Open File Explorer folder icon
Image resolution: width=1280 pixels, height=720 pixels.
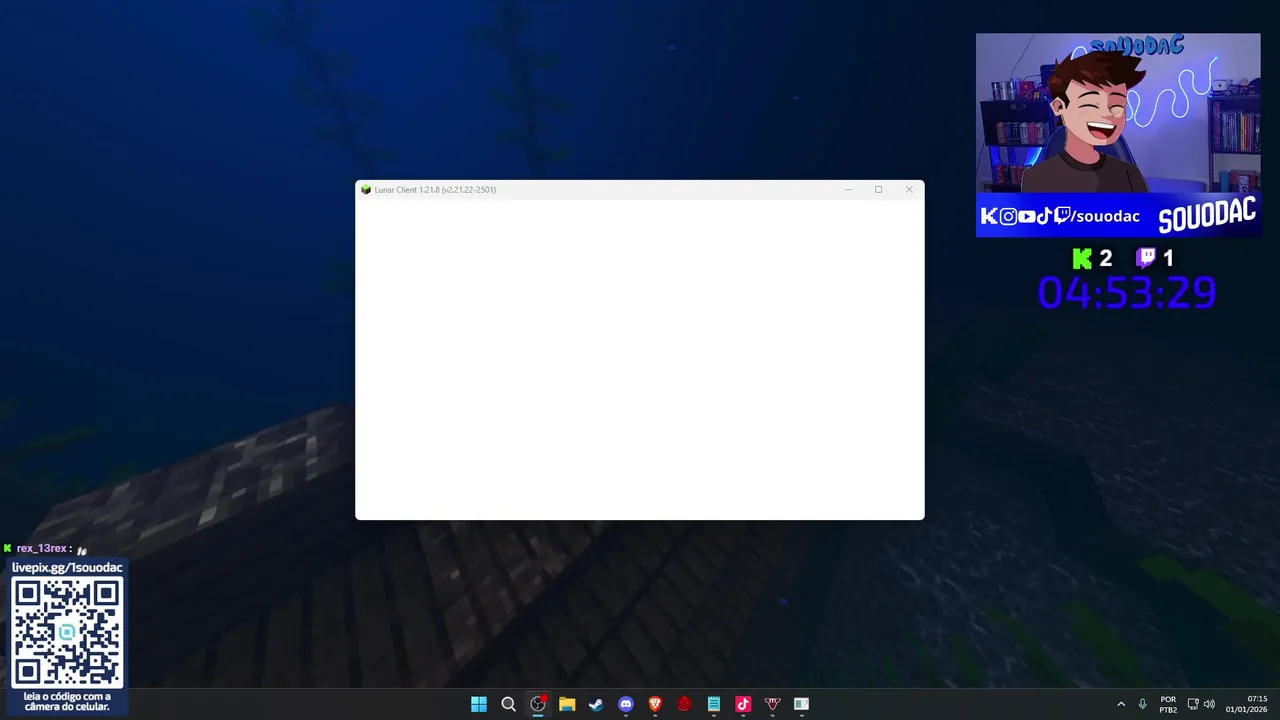point(567,704)
